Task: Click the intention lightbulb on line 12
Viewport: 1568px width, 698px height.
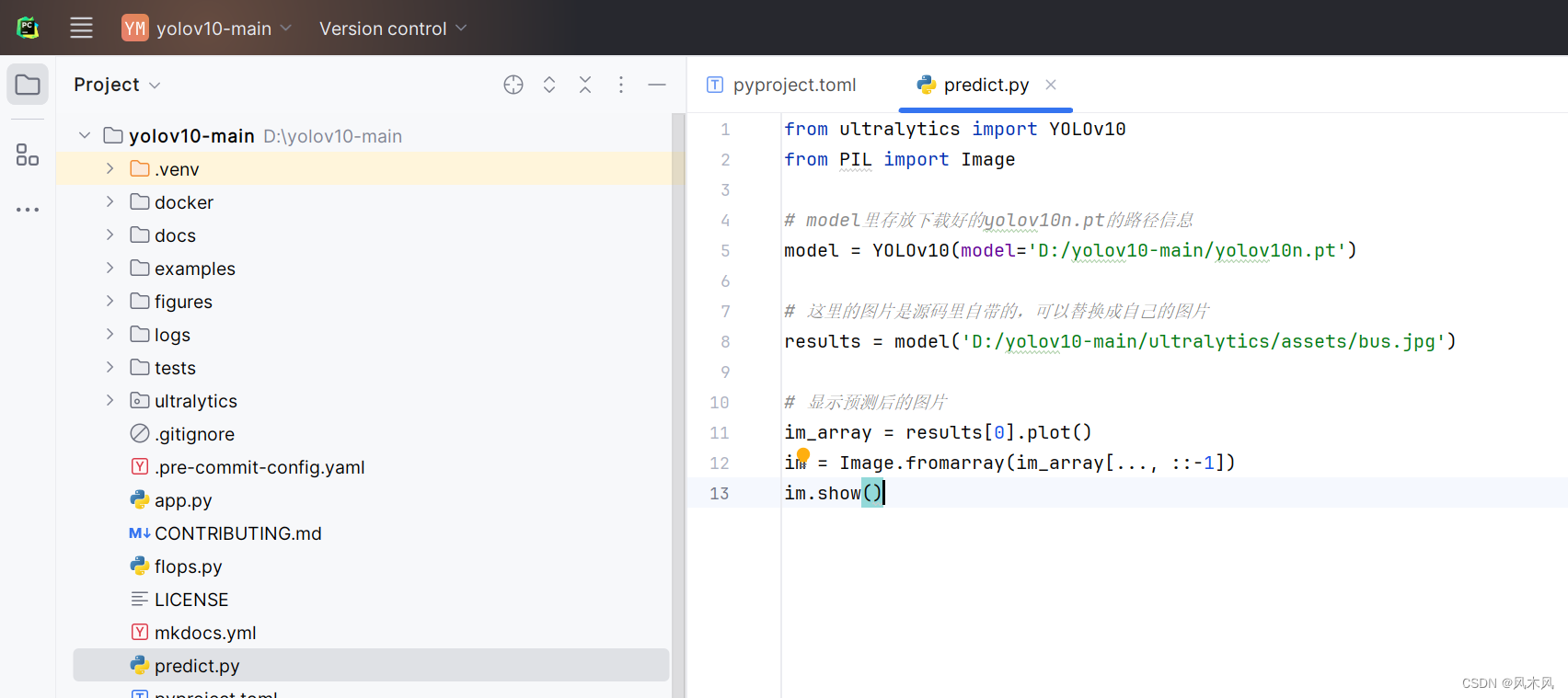Action: tap(802, 455)
